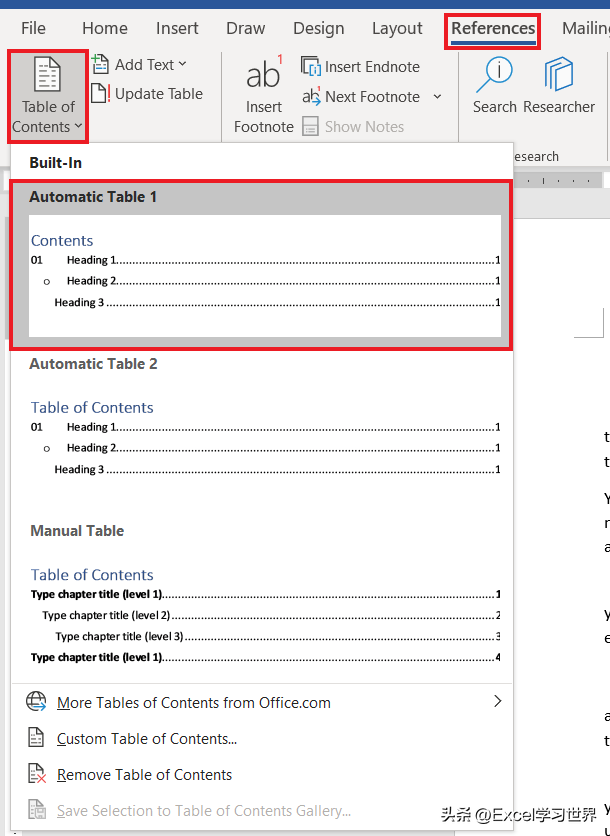This screenshot has width=610, height=836.
Task: Open the Layout ribbon tab
Action: [x=397, y=28]
